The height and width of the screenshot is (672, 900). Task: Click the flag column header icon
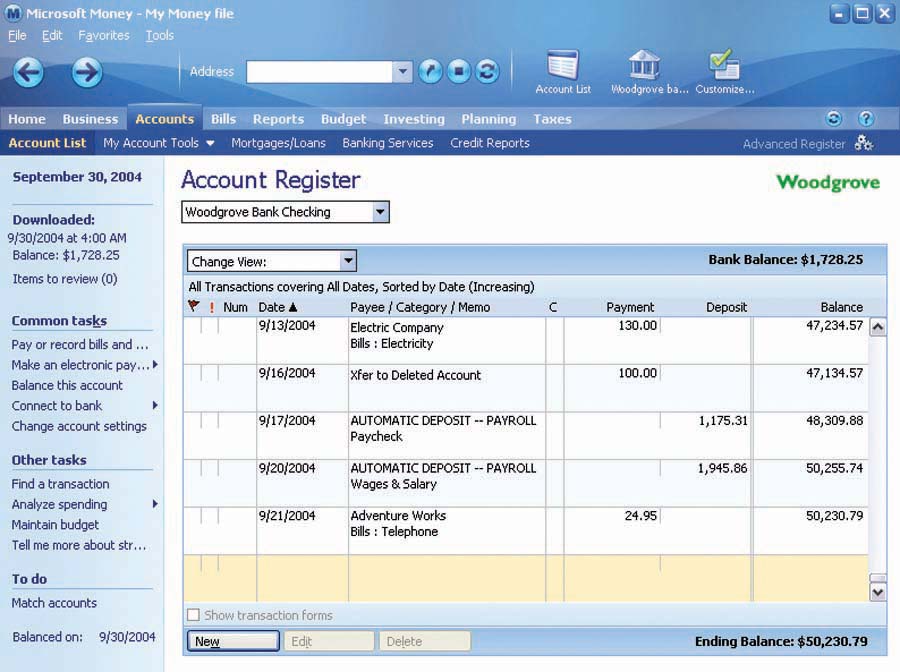point(193,306)
